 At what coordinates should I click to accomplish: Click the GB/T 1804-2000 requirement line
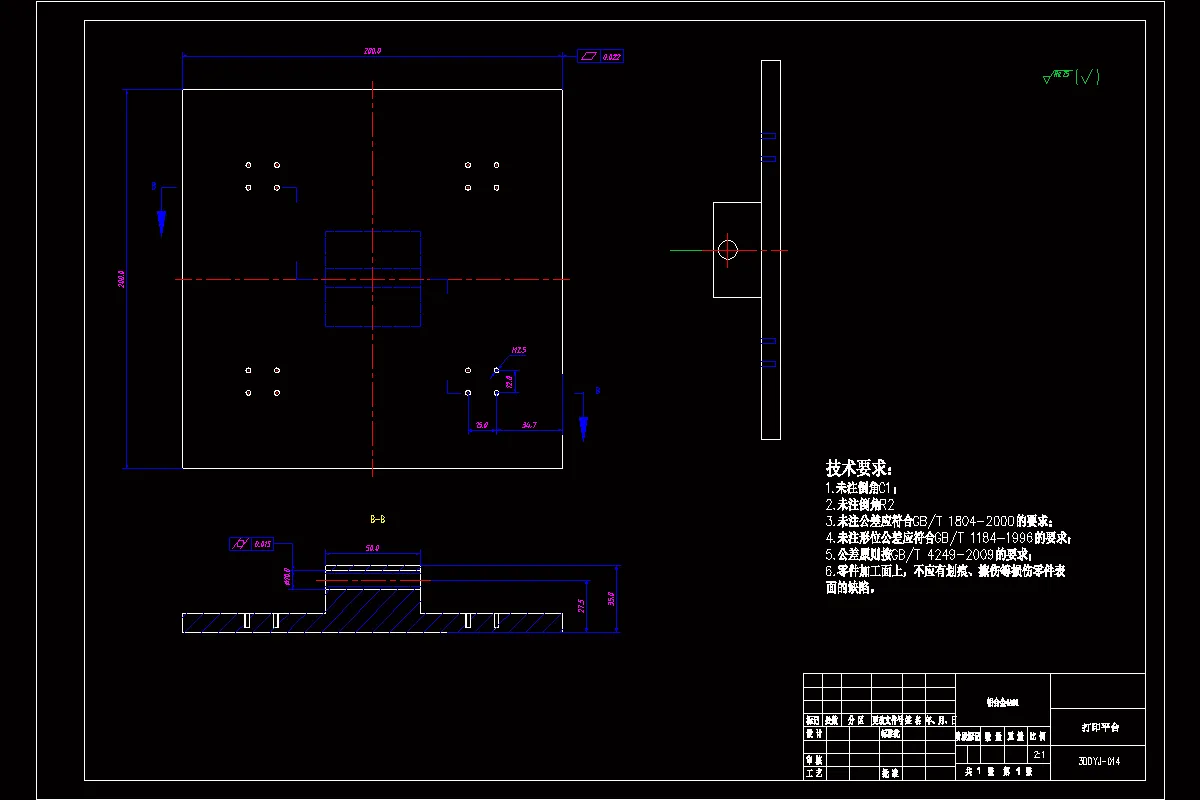(939, 521)
